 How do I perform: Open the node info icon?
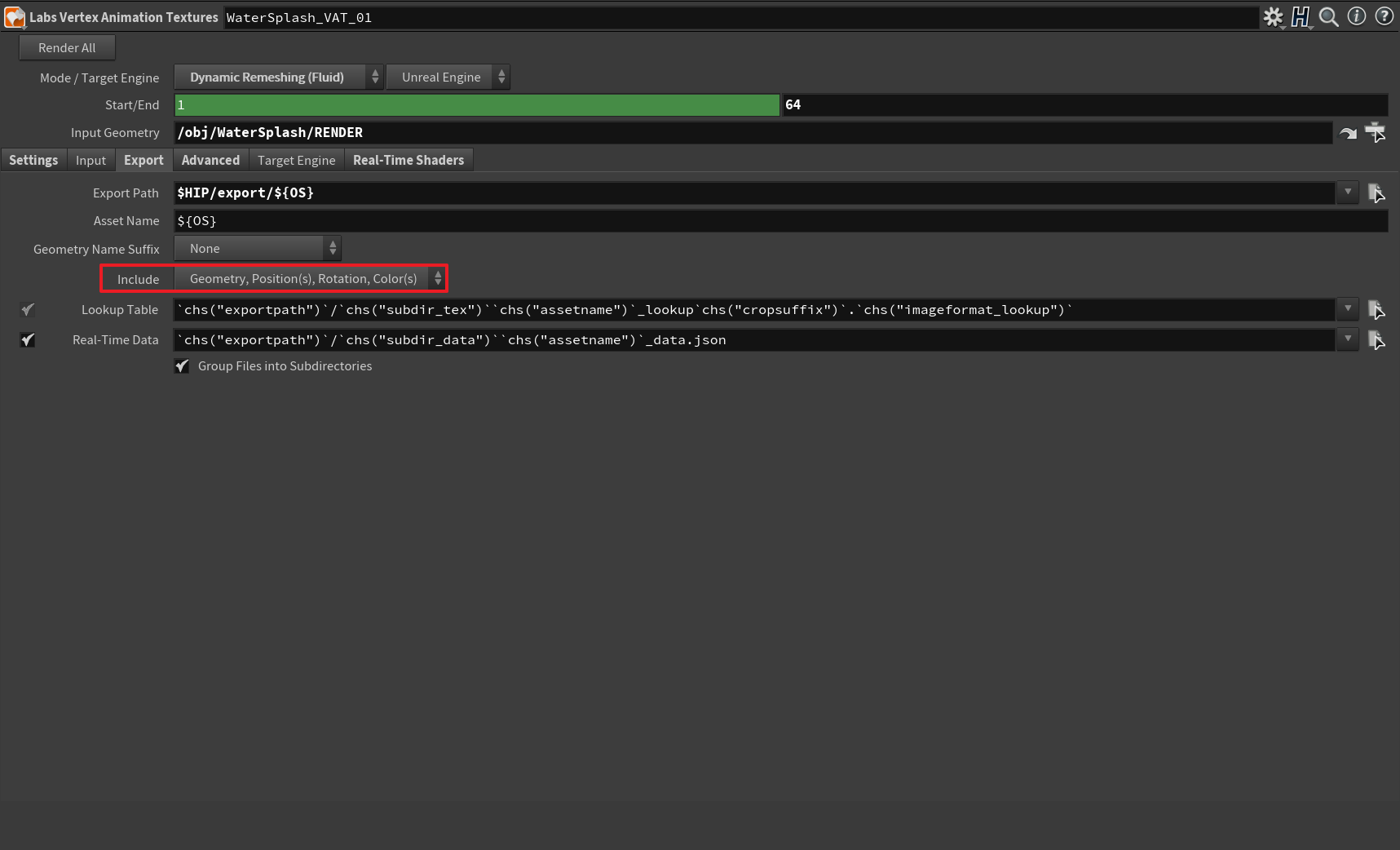(x=1357, y=16)
